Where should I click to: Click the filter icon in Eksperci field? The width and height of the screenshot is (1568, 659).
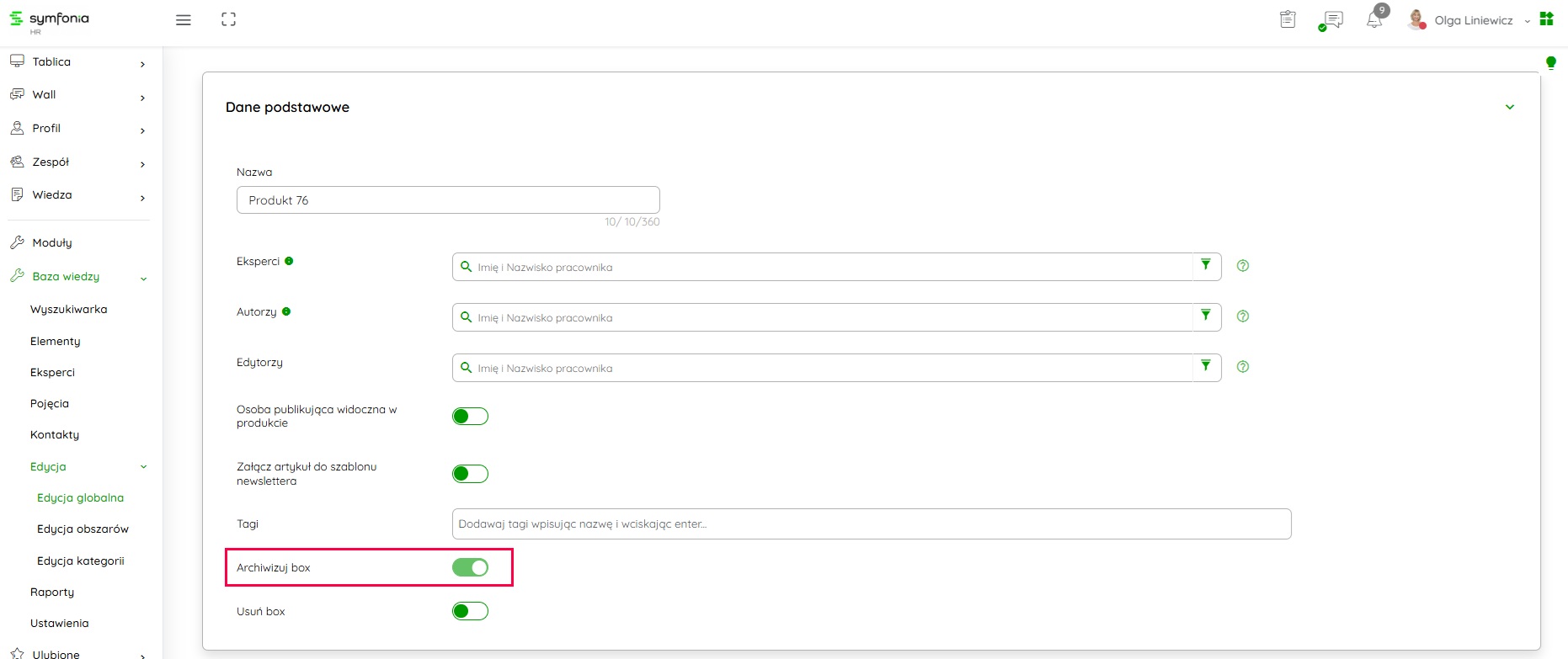[1206, 265]
